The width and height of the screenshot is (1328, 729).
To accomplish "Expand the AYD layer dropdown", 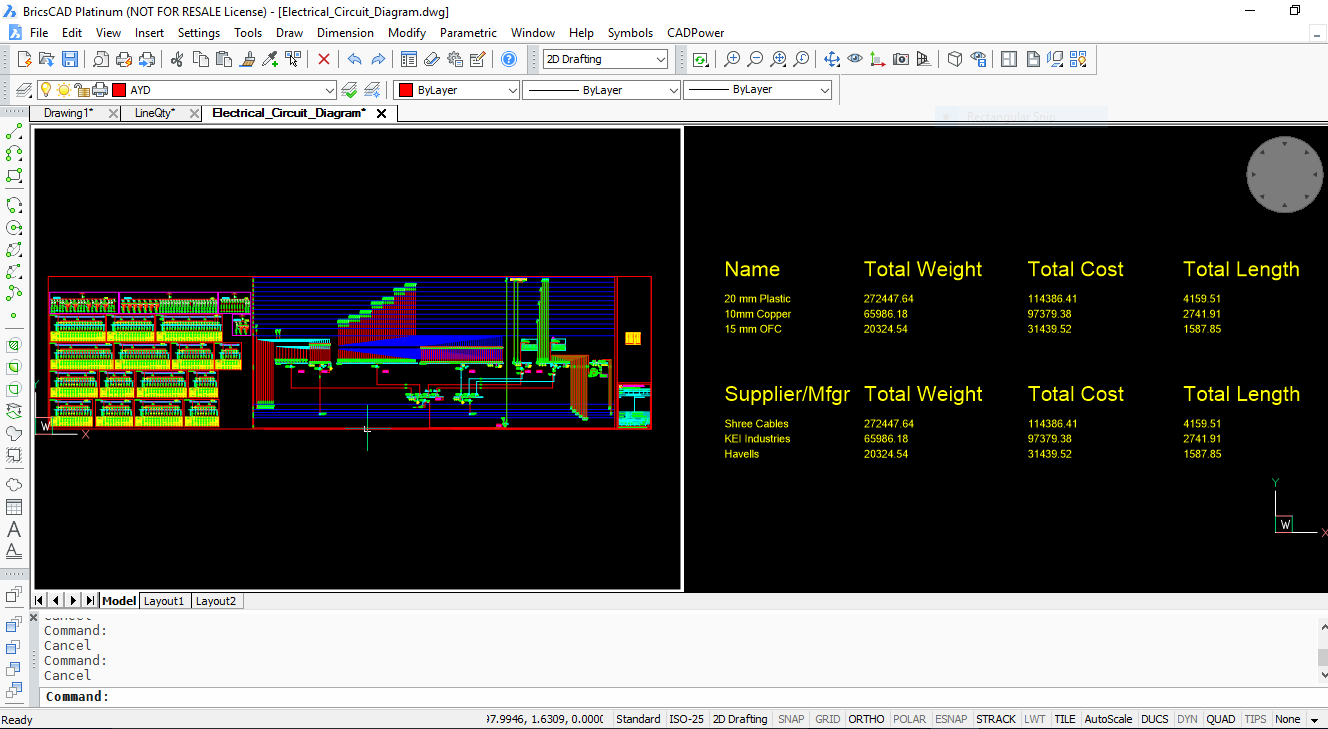I will 331,90.
